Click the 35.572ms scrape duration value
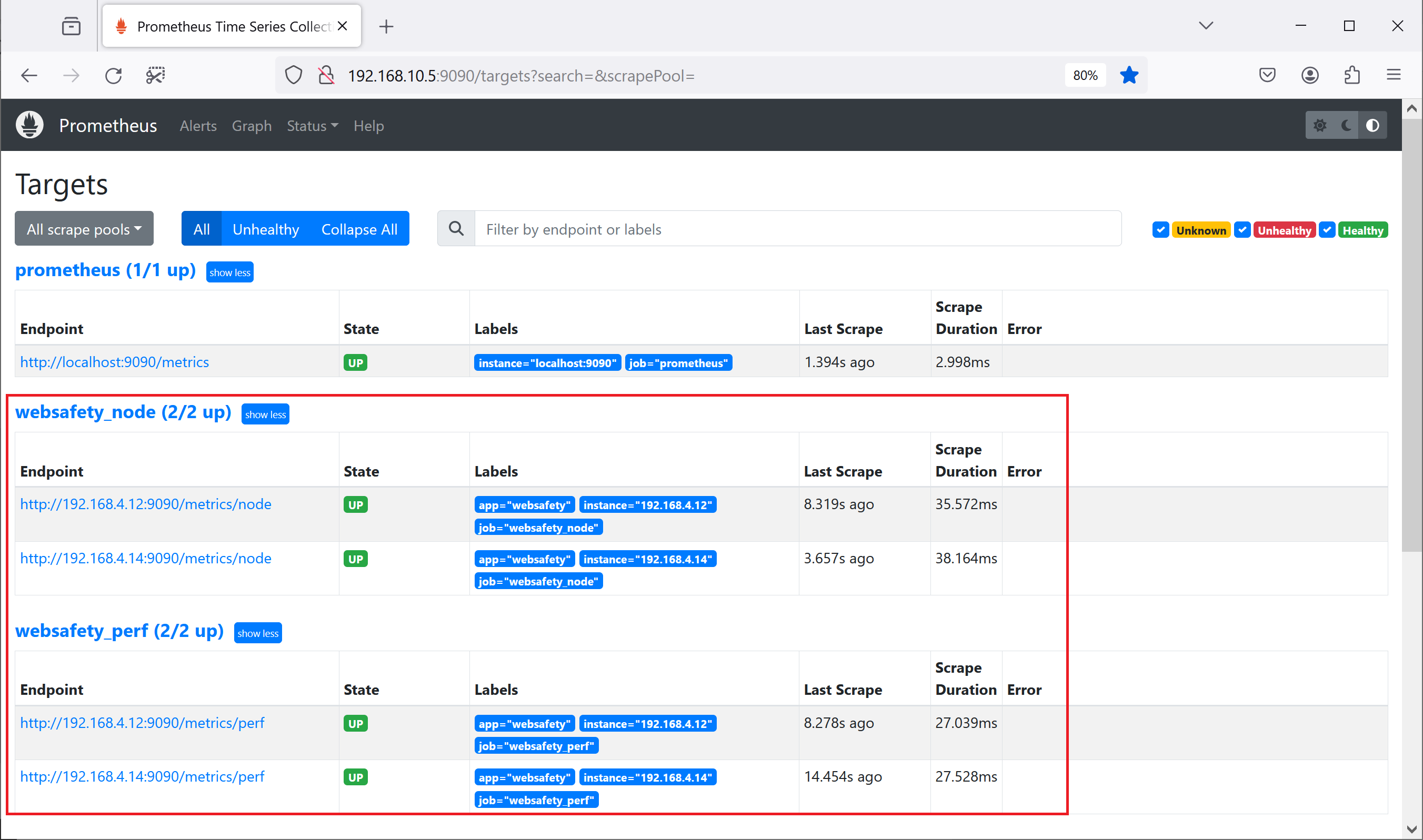 [x=966, y=504]
